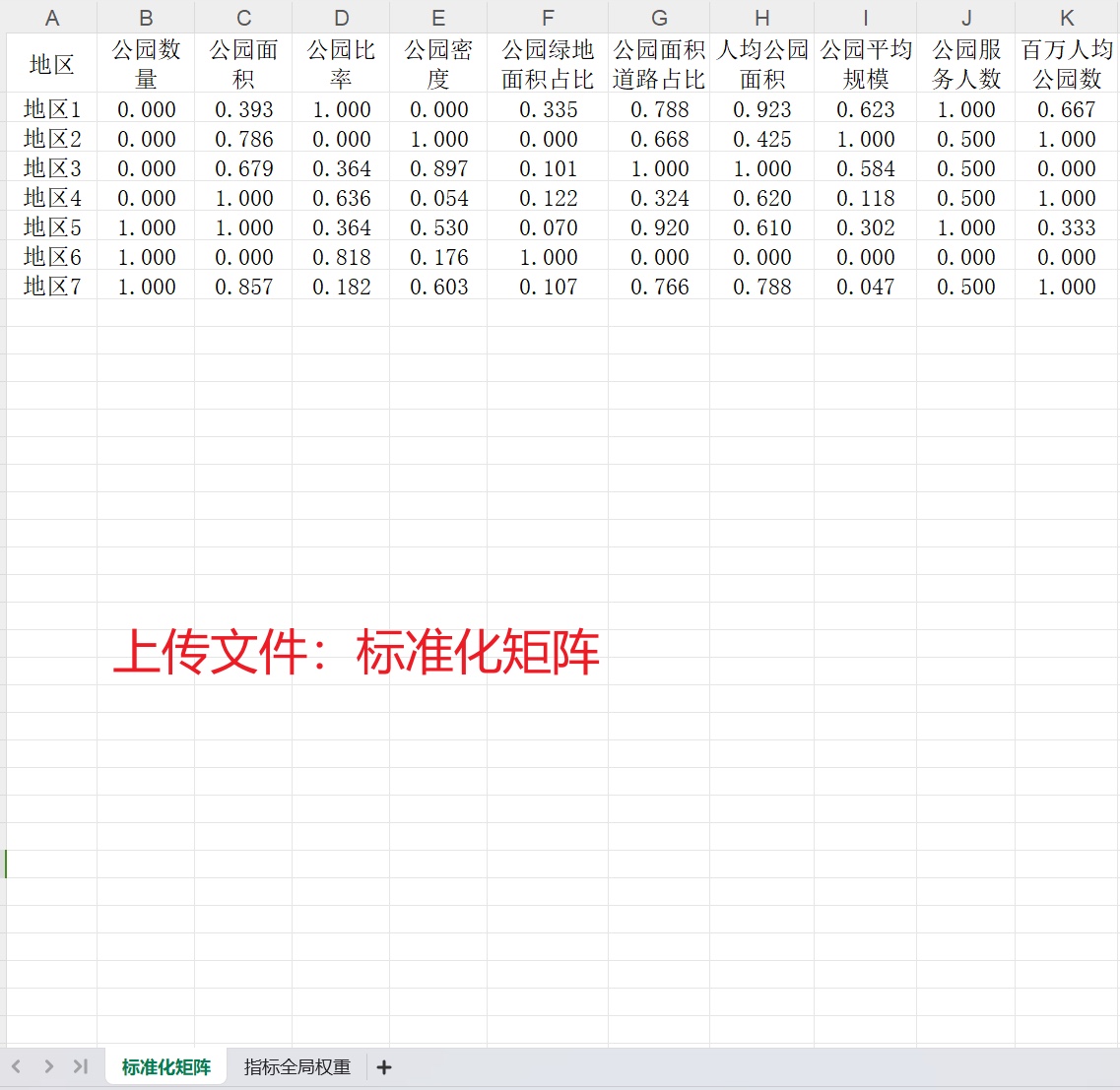Click the 公园数量 header cell
1120x1090 pixels.
tap(146, 64)
